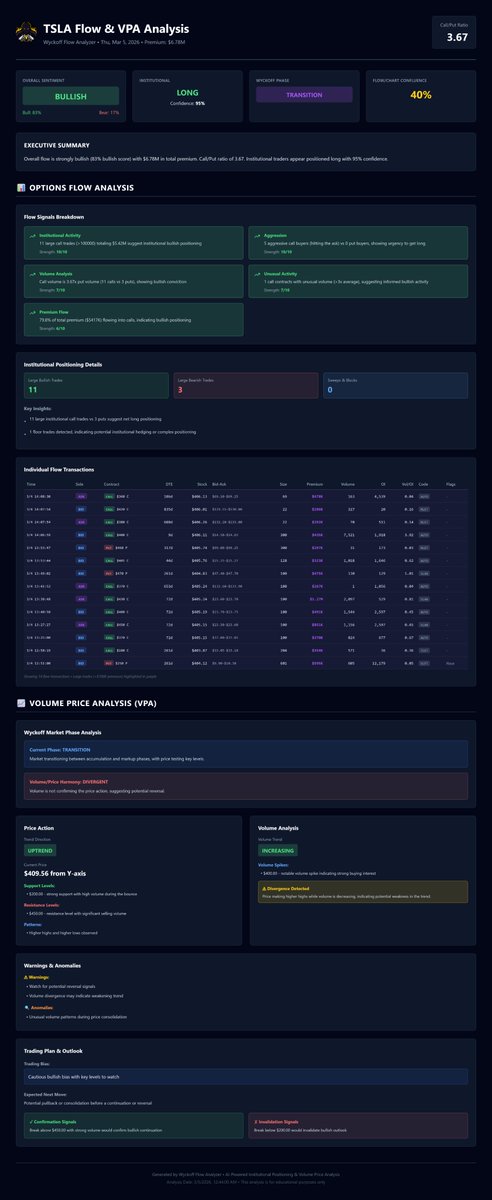Click the Price Action panel heading

coord(41,826)
